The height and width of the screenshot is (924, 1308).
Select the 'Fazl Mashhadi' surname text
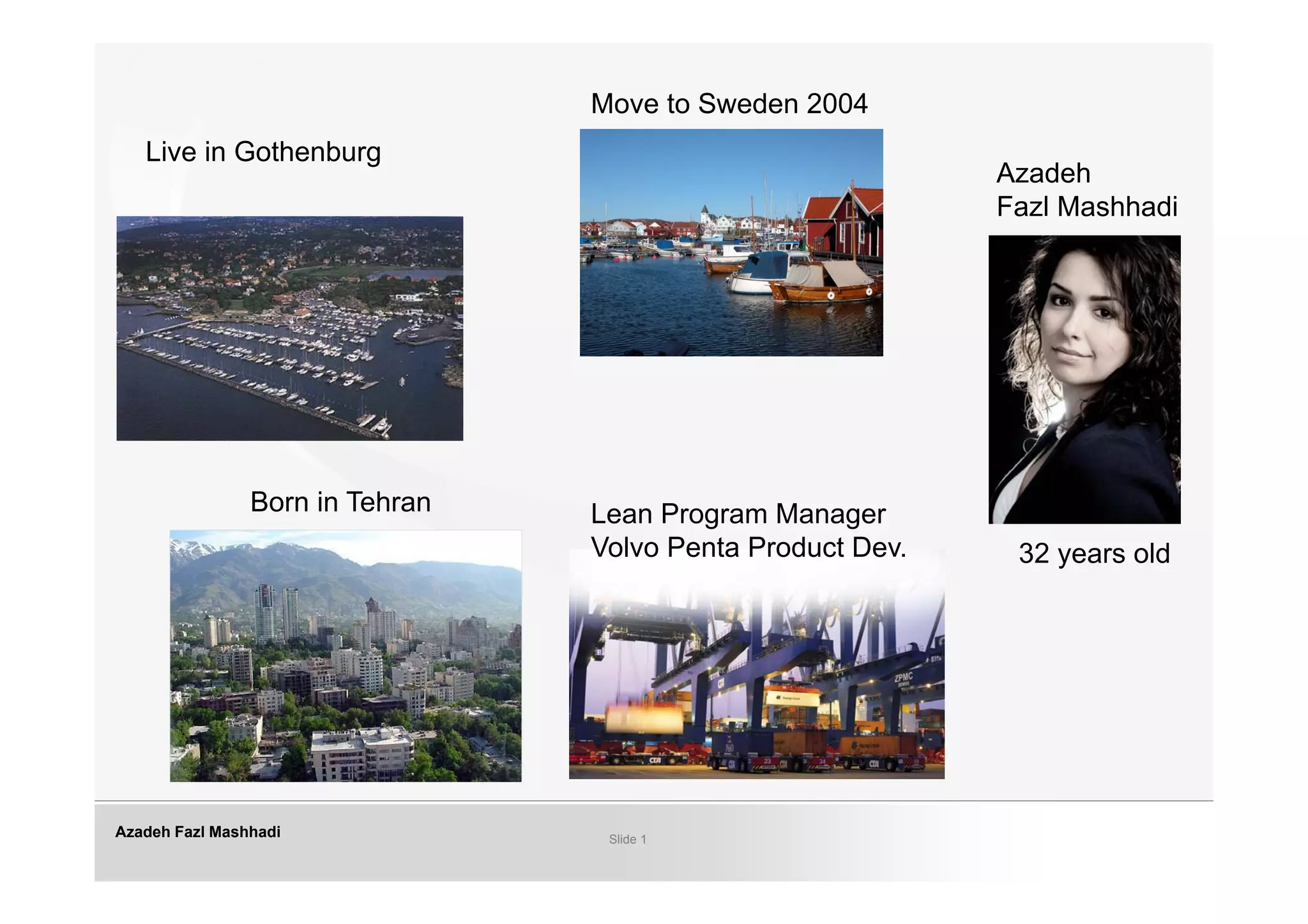click(x=1086, y=207)
